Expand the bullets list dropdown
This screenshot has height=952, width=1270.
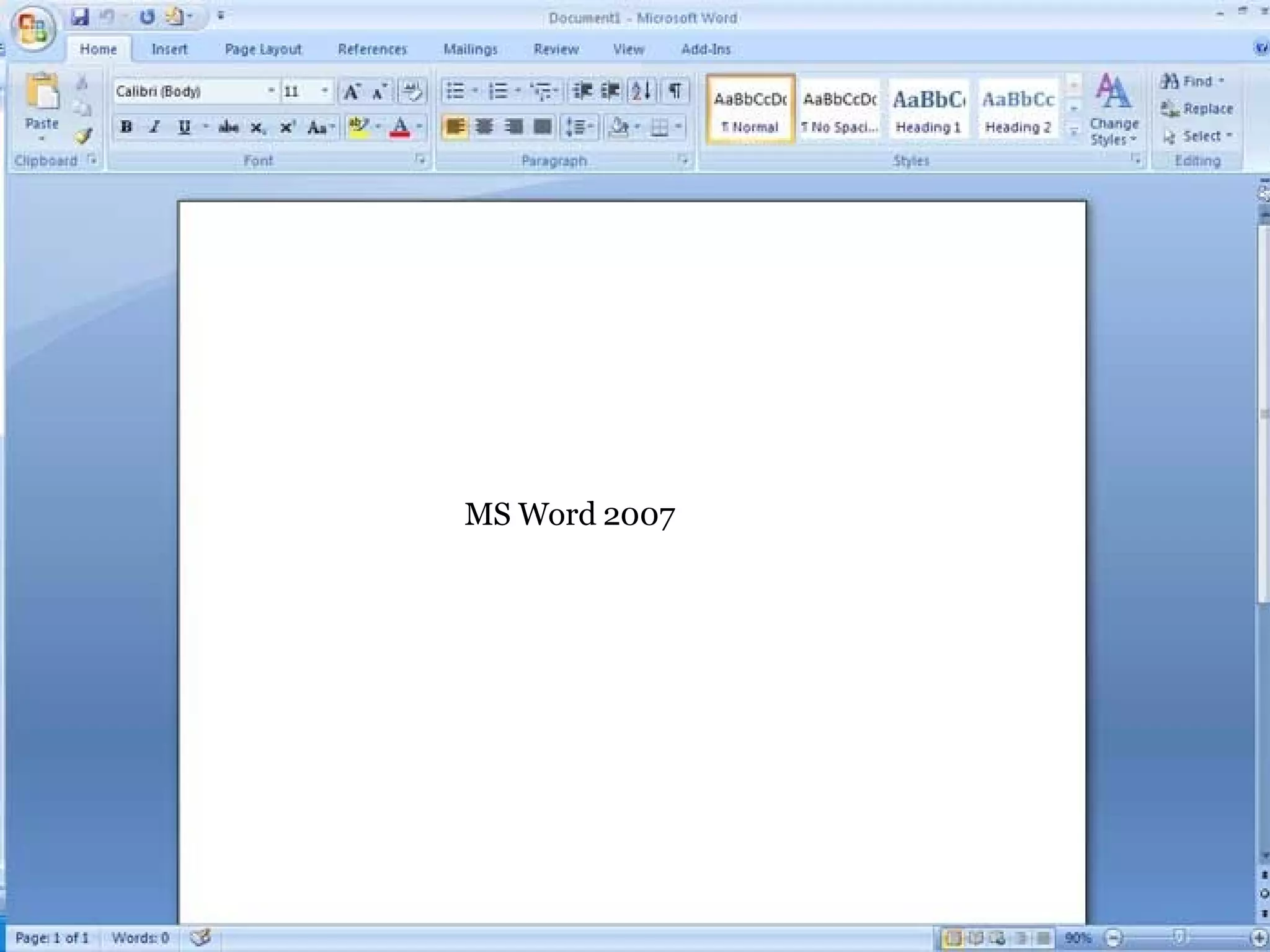point(476,92)
